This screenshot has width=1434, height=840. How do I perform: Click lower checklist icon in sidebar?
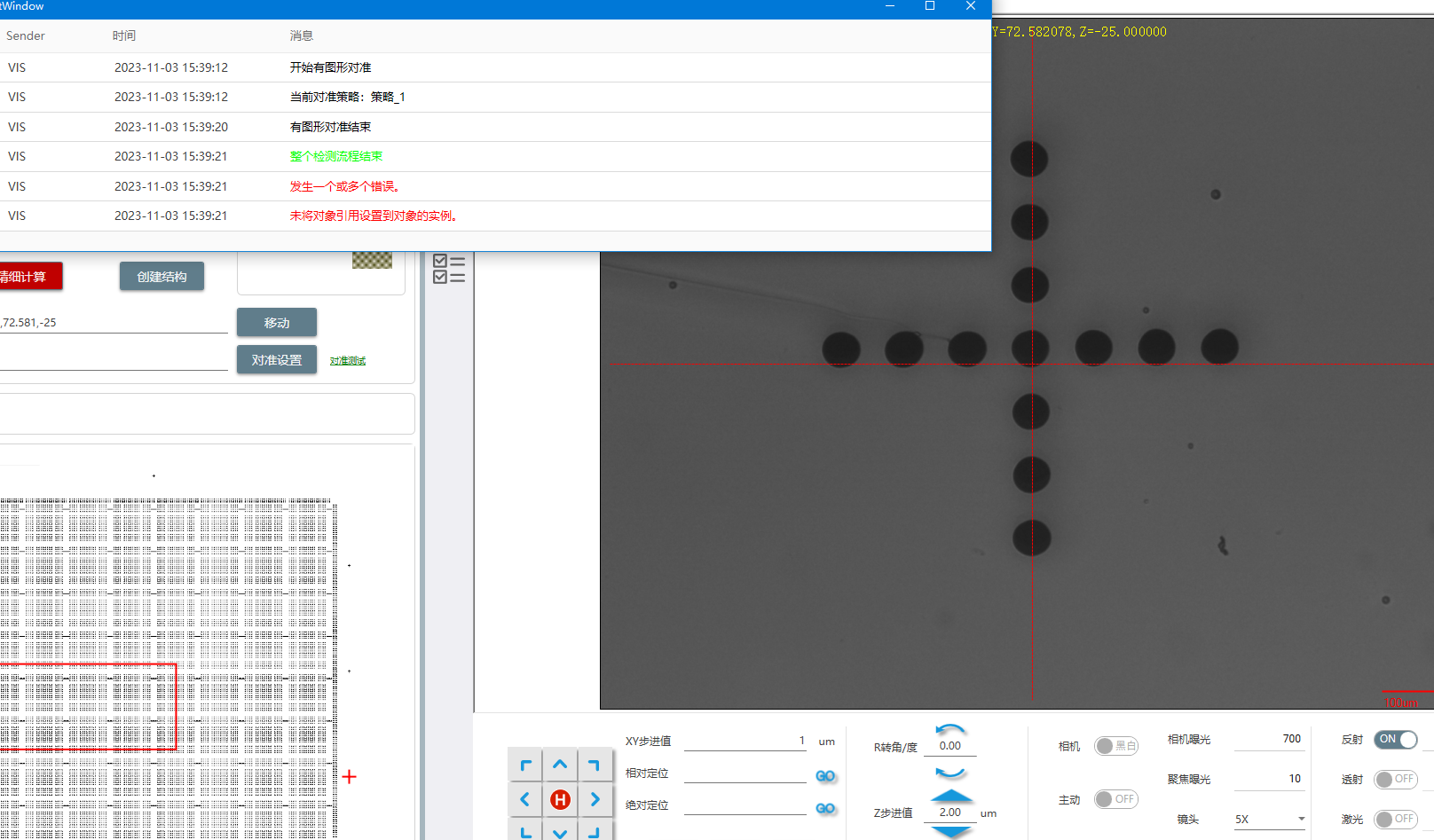(449, 277)
